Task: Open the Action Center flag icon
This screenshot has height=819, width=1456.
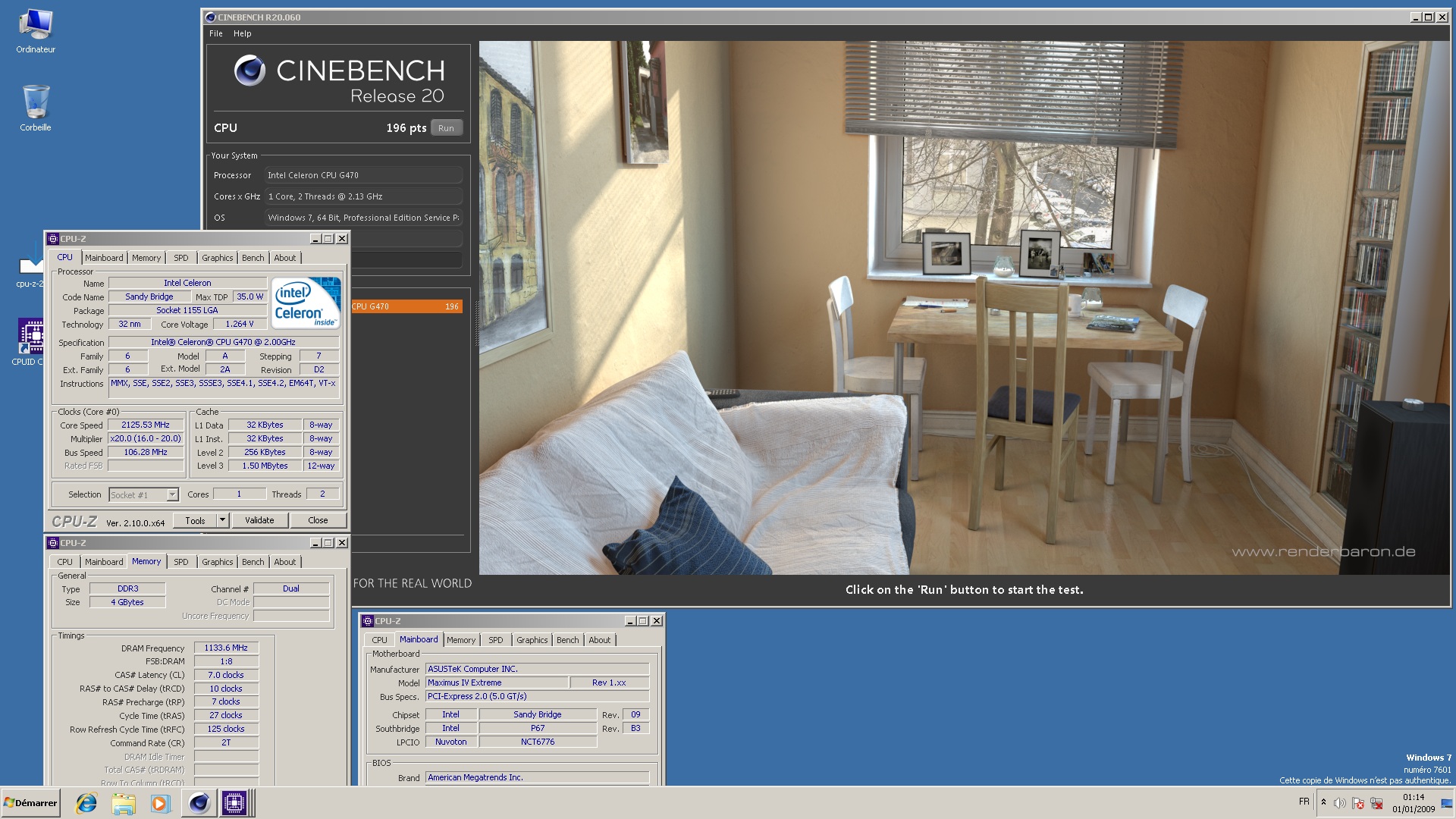Action: click(1358, 803)
